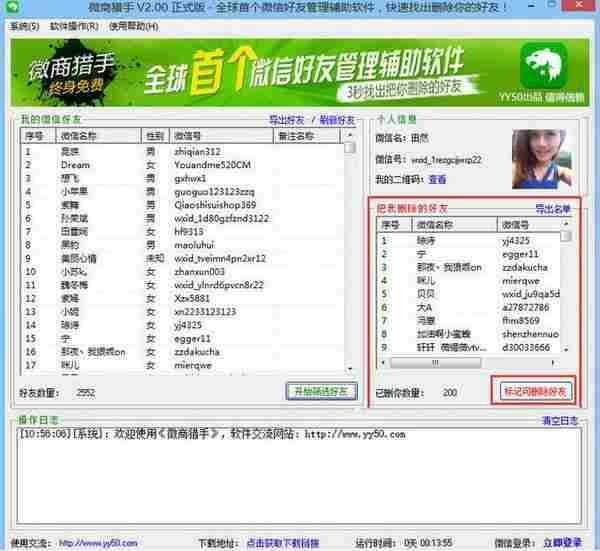Click 查看 to view my QR code

[438, 180]
